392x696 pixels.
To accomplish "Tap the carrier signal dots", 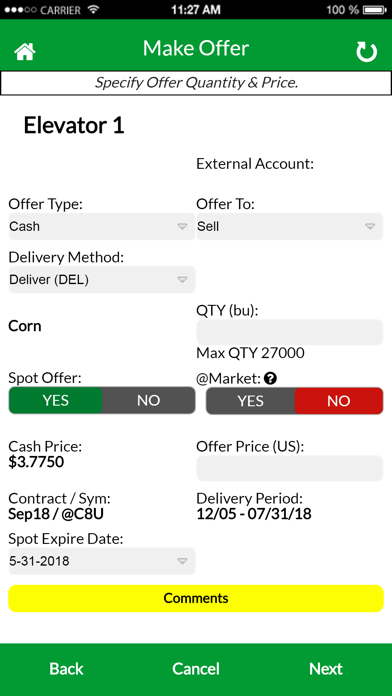I will click(x=20, y=10).
